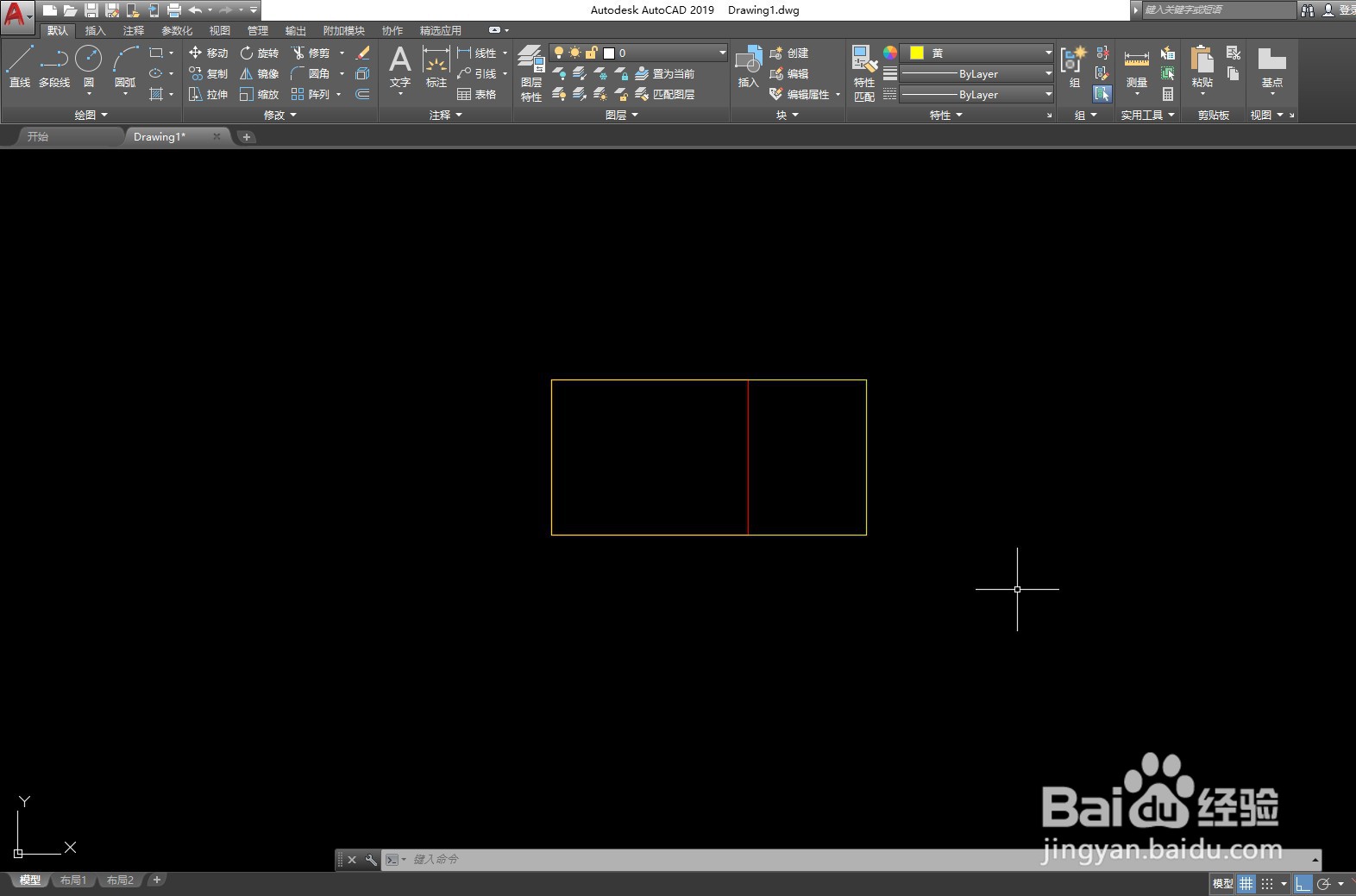Image resolution: width=1356 pixels, height=896 pixels.
Task: Click the quick calculator icon
Action: [x=1168, y=94]
